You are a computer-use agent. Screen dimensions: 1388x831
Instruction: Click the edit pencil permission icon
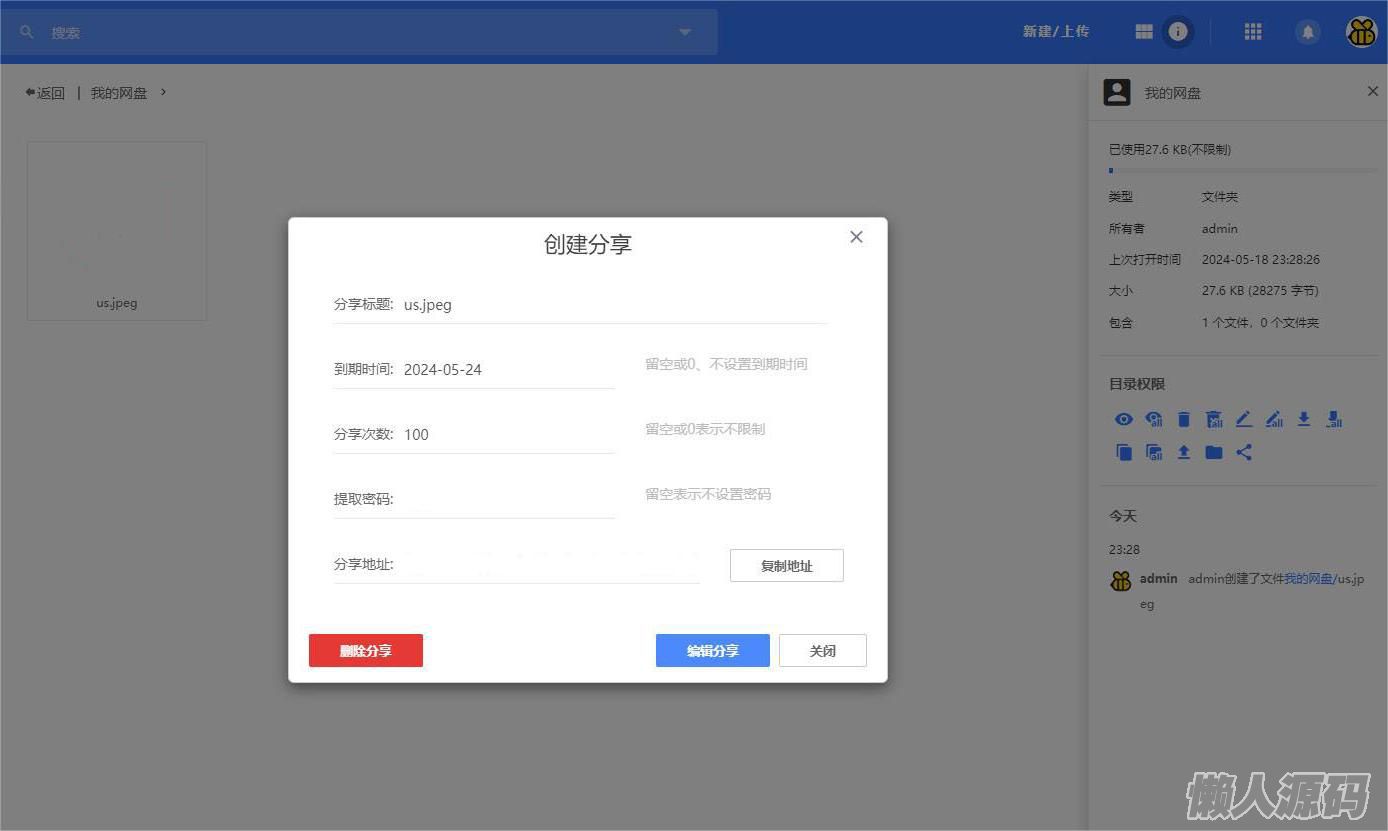1244,420
